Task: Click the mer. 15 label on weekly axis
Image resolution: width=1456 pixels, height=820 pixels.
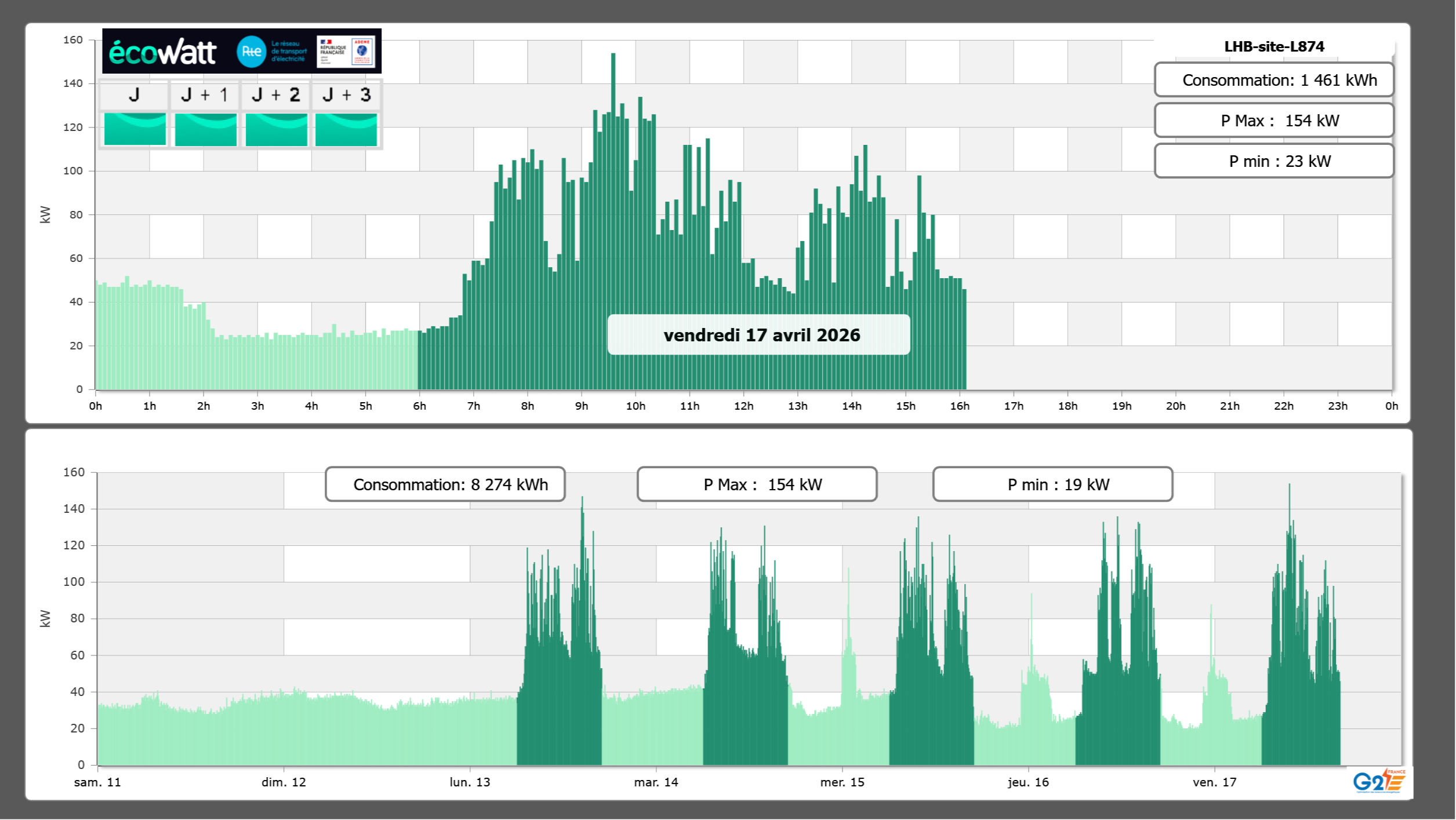Action: click(x=842, y=782)
